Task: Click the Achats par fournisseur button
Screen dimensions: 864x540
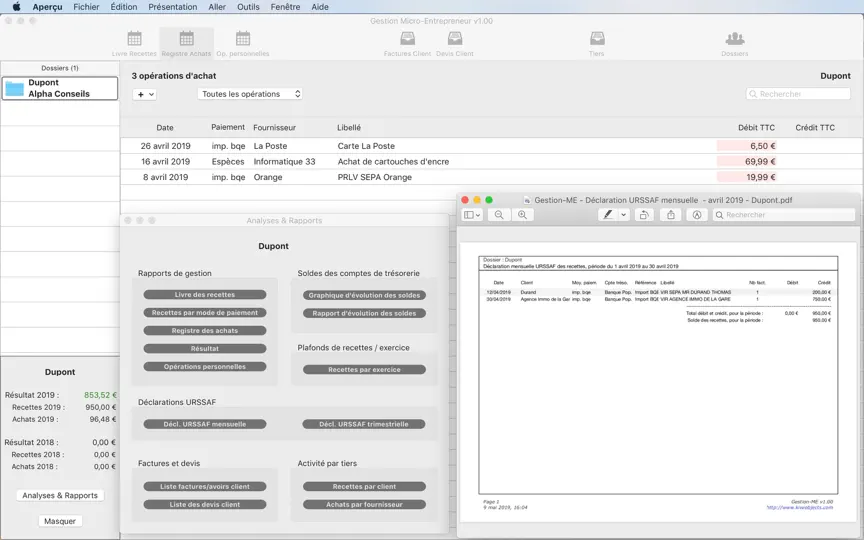Action: (364, 504)
